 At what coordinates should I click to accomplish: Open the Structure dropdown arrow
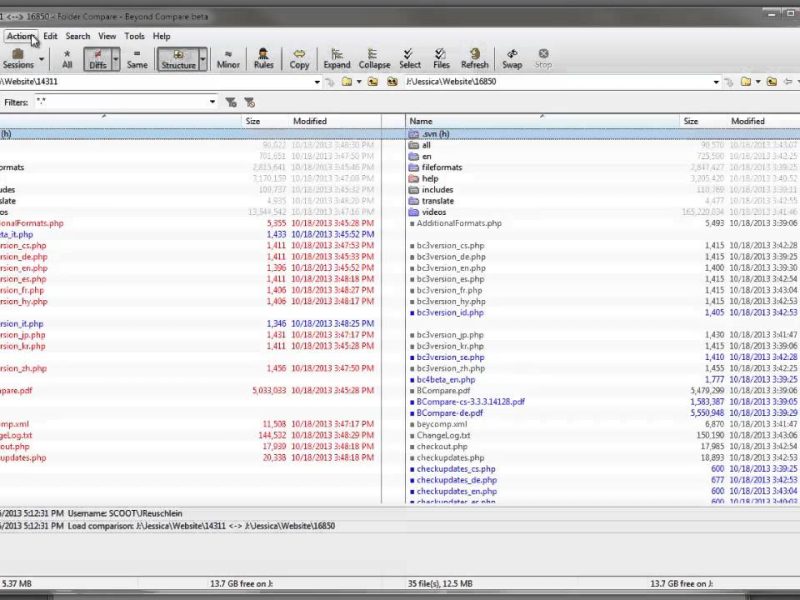(203, 59)
